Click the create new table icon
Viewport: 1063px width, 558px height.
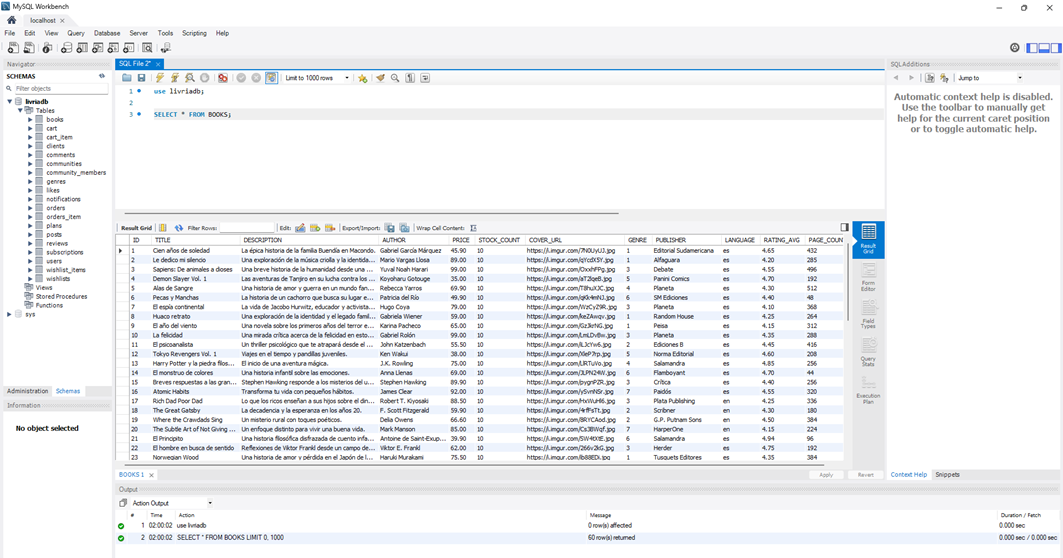tap(82, 48)
